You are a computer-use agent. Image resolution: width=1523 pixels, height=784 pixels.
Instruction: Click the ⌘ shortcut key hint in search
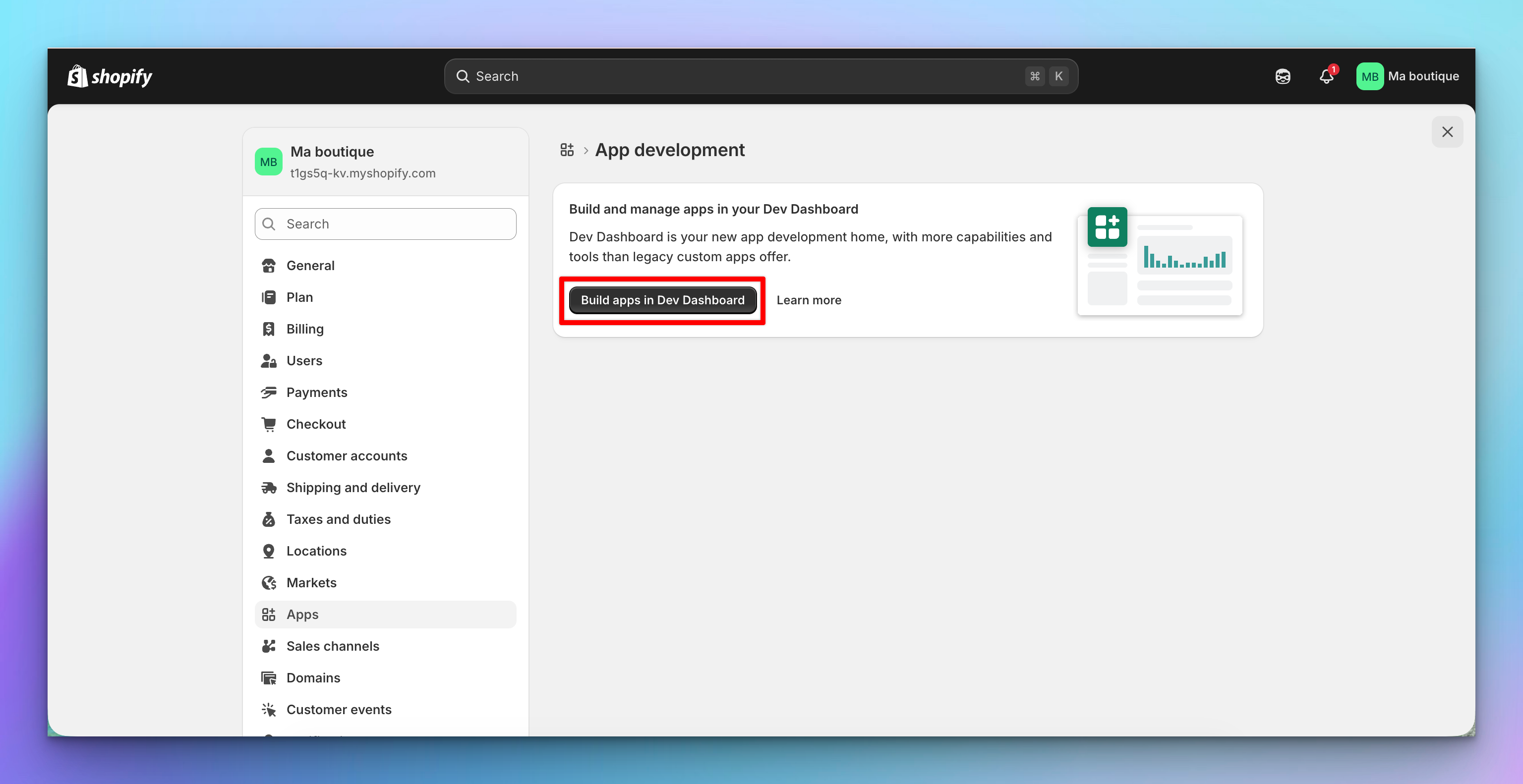pyautogui.click(x=1035, y=76)
